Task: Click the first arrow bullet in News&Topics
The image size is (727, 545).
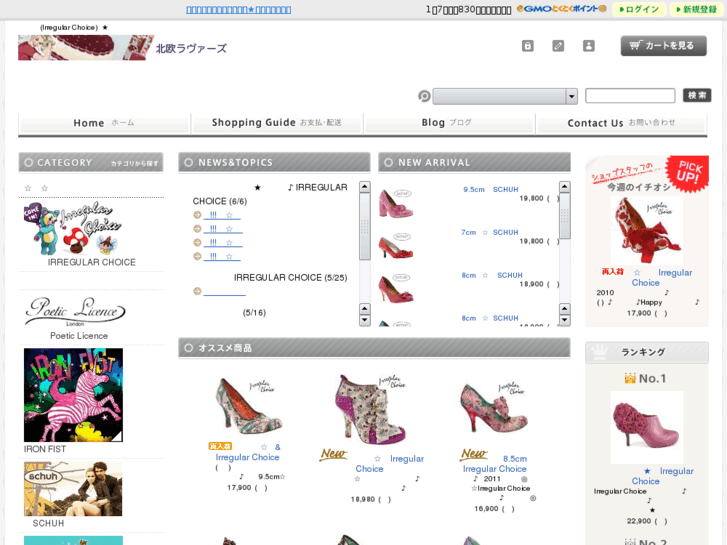Action: tap(197, 215)
